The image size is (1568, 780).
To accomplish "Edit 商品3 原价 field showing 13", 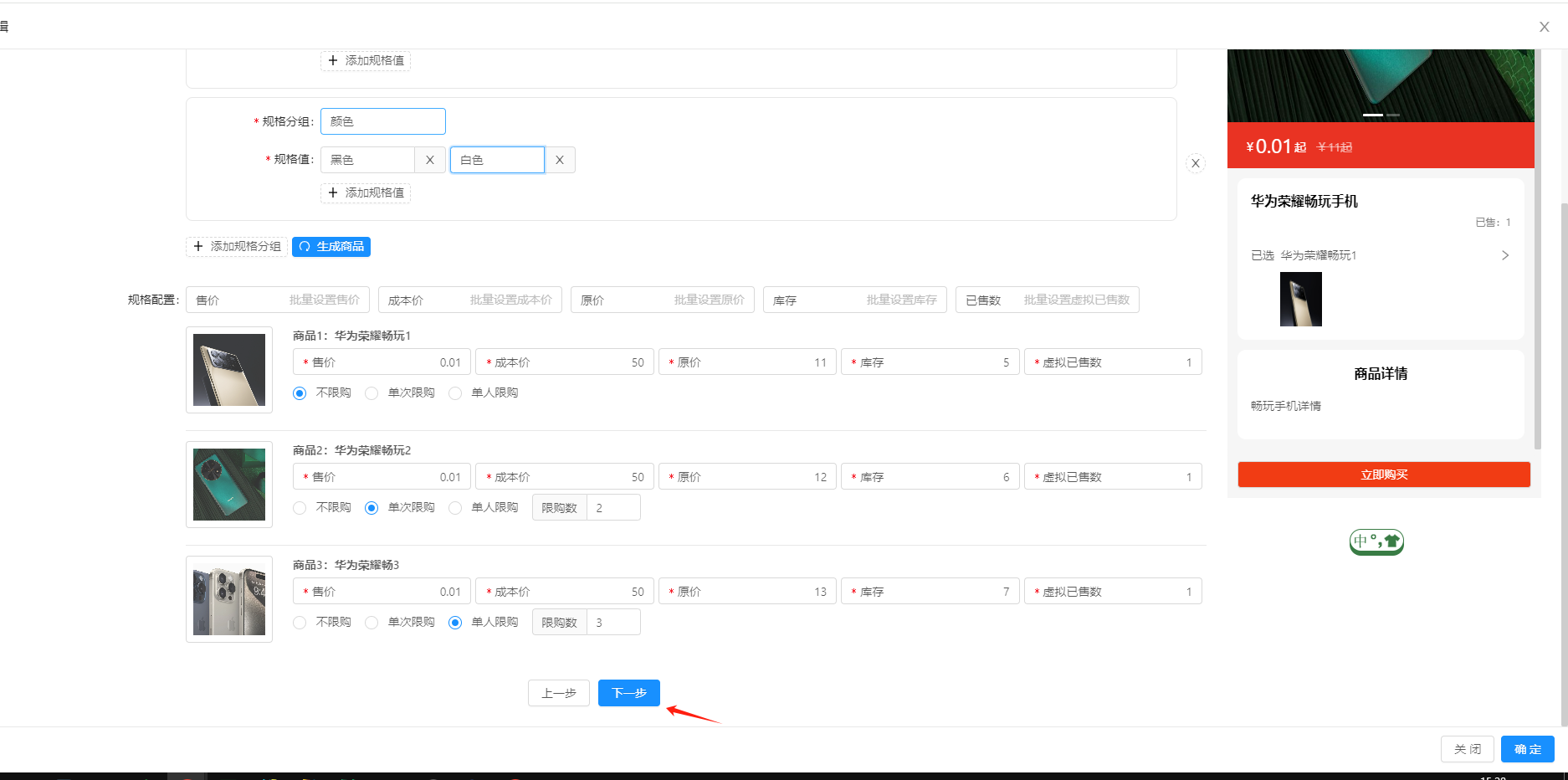I will pos(747,592).
